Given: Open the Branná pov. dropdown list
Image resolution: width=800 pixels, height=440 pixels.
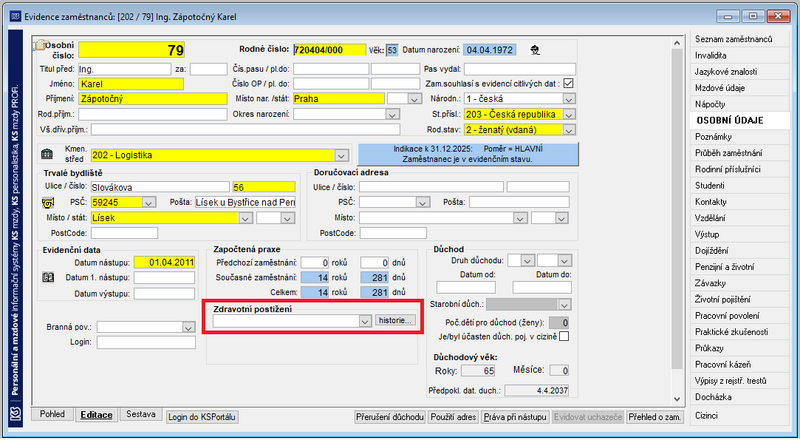Looking at the screenshot, I should click(189, 327).
